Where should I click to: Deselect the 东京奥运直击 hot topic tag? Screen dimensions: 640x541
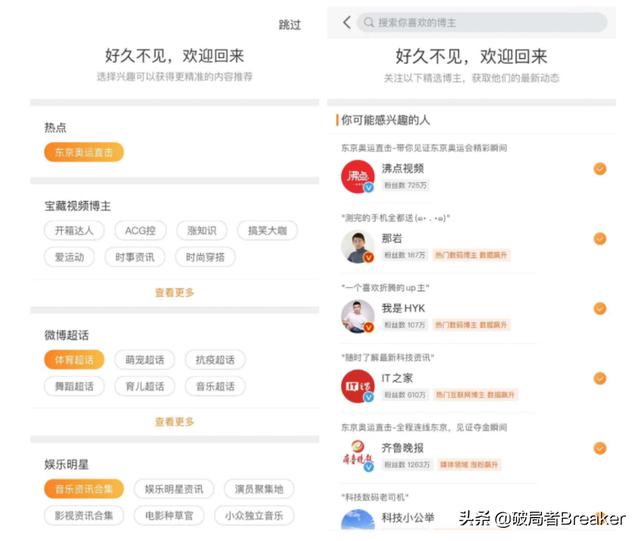point(84,152)
